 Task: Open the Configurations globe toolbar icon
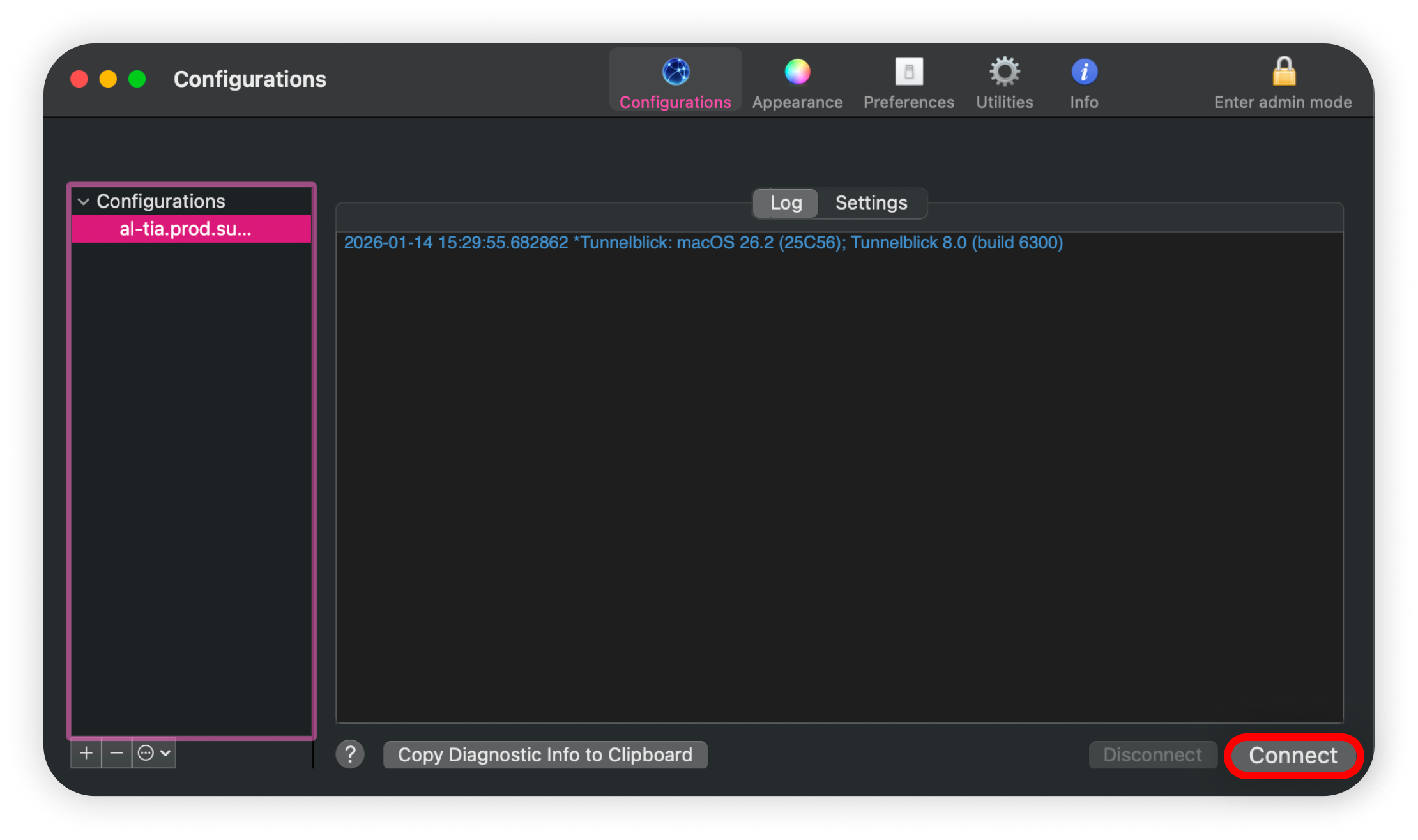tap(675, 72)
